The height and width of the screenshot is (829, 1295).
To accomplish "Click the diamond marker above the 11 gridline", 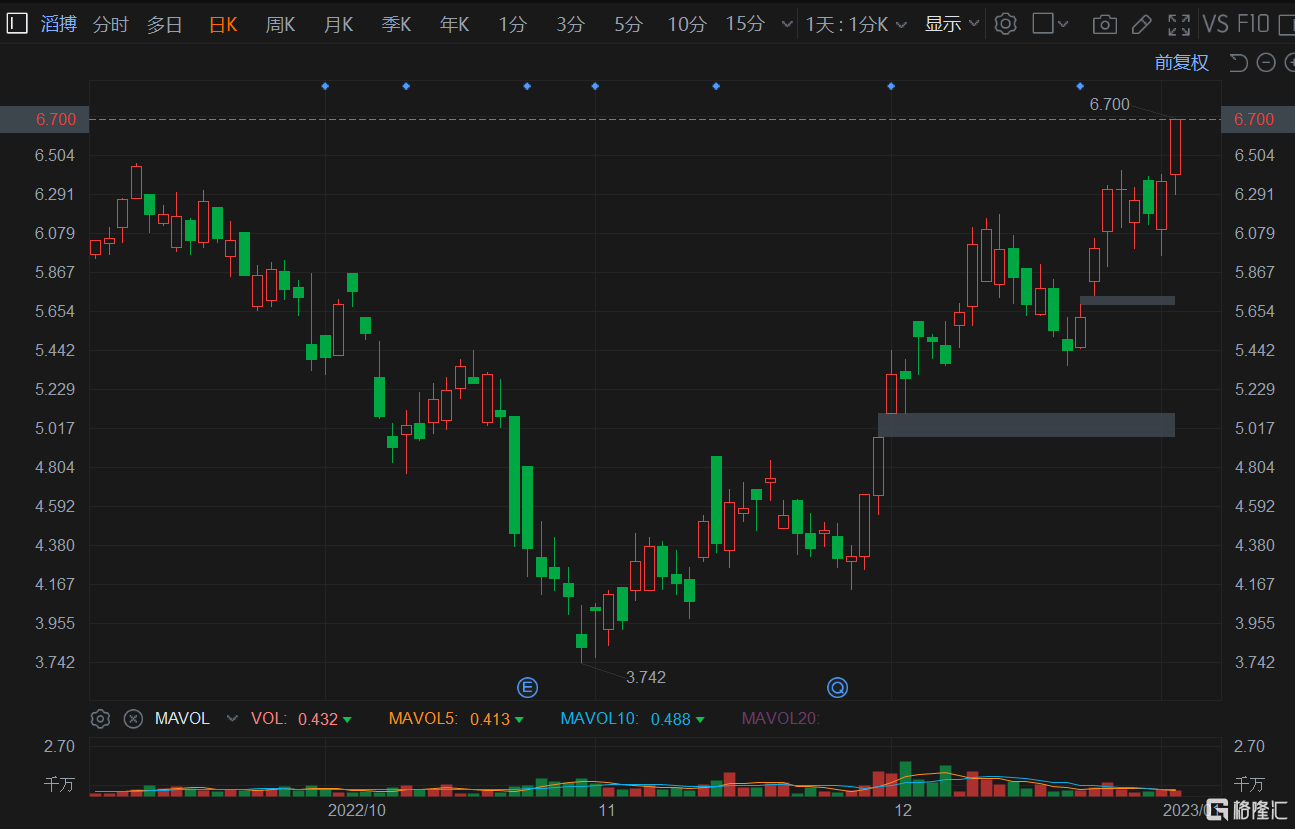I will [595, 87].
